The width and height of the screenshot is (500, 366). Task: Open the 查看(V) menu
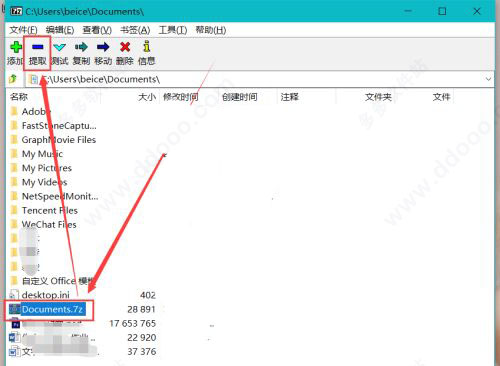(x=97, y=30)
